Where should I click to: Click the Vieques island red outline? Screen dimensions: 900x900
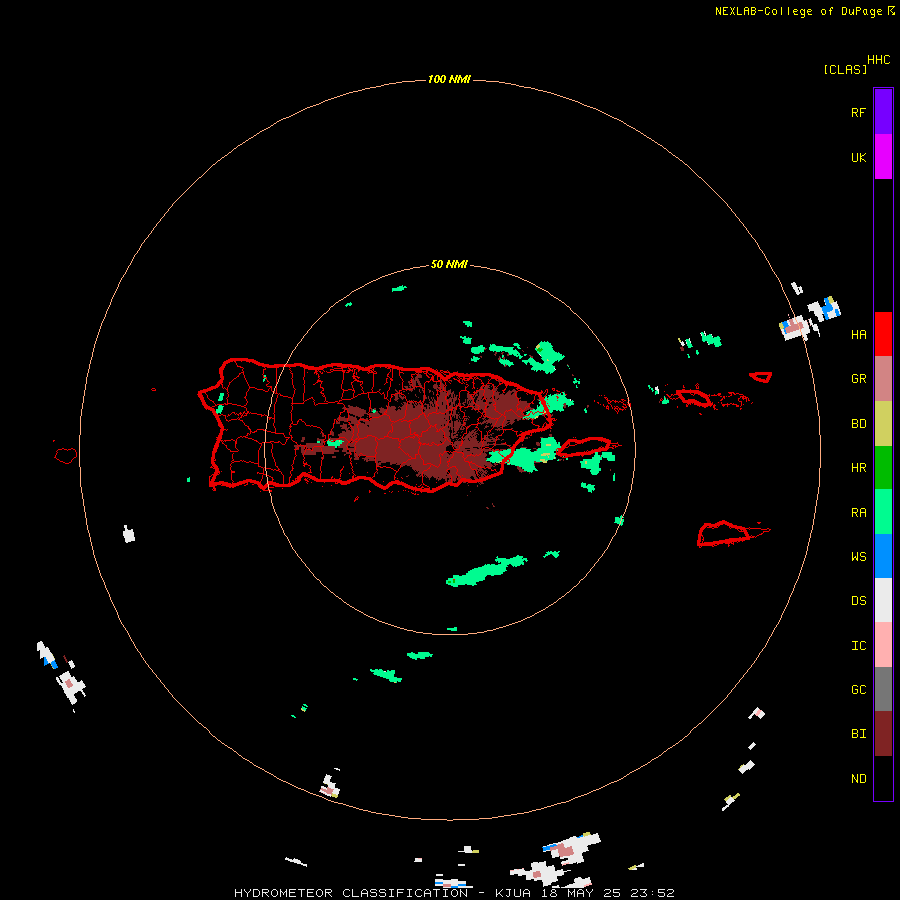click(584, 448)
